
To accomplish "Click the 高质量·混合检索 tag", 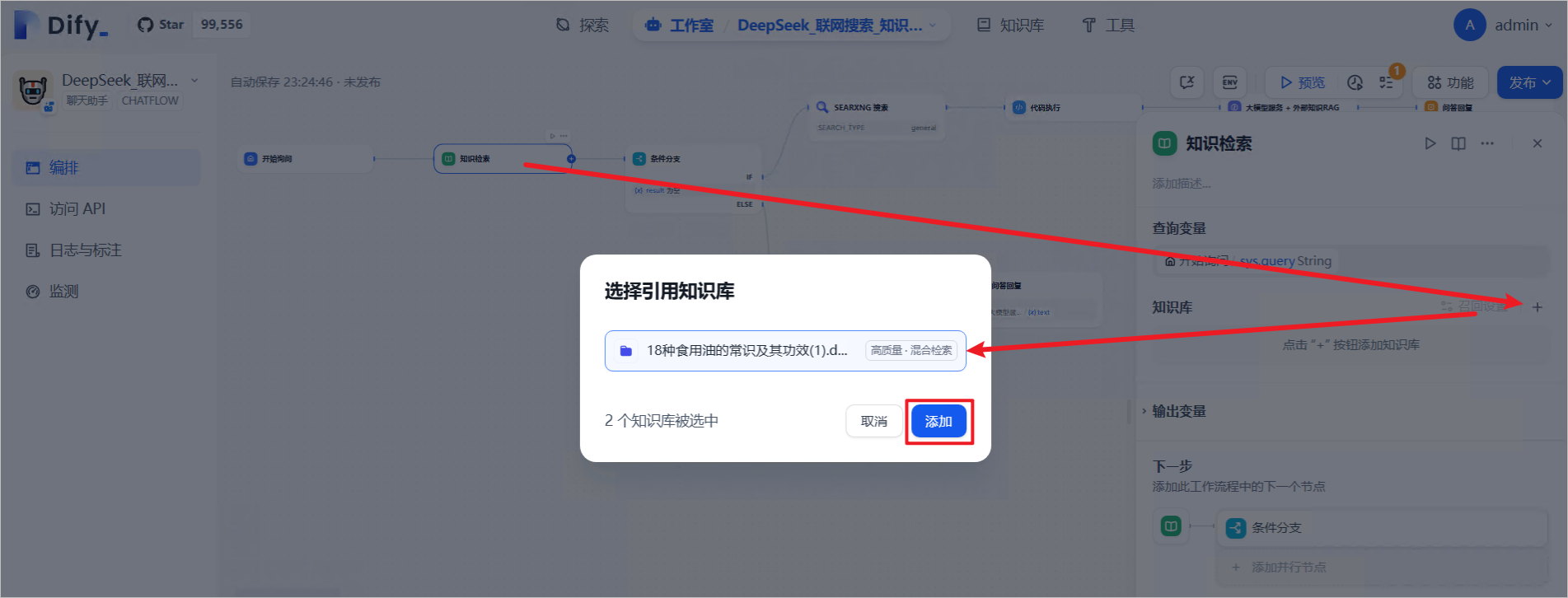I will click(x=911, y=351).
